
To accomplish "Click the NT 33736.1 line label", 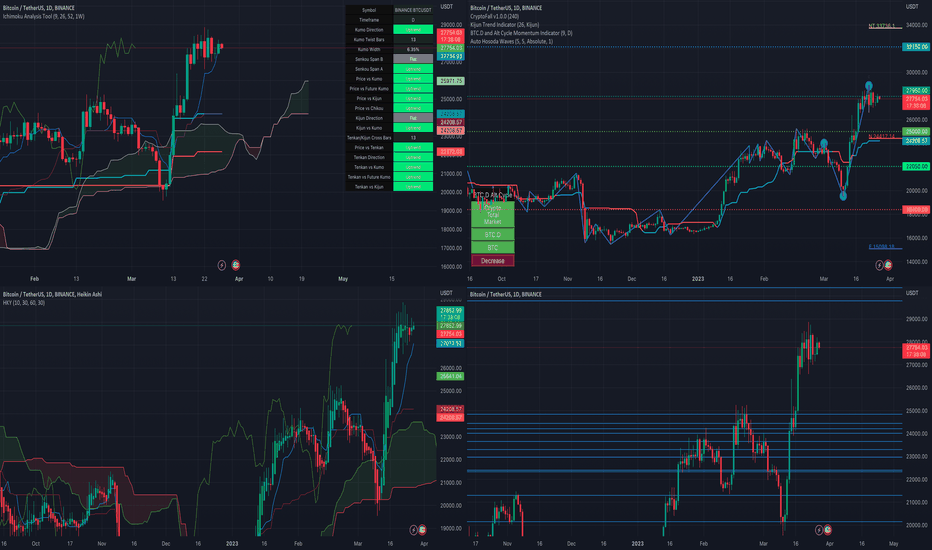I will pos(881,26).
